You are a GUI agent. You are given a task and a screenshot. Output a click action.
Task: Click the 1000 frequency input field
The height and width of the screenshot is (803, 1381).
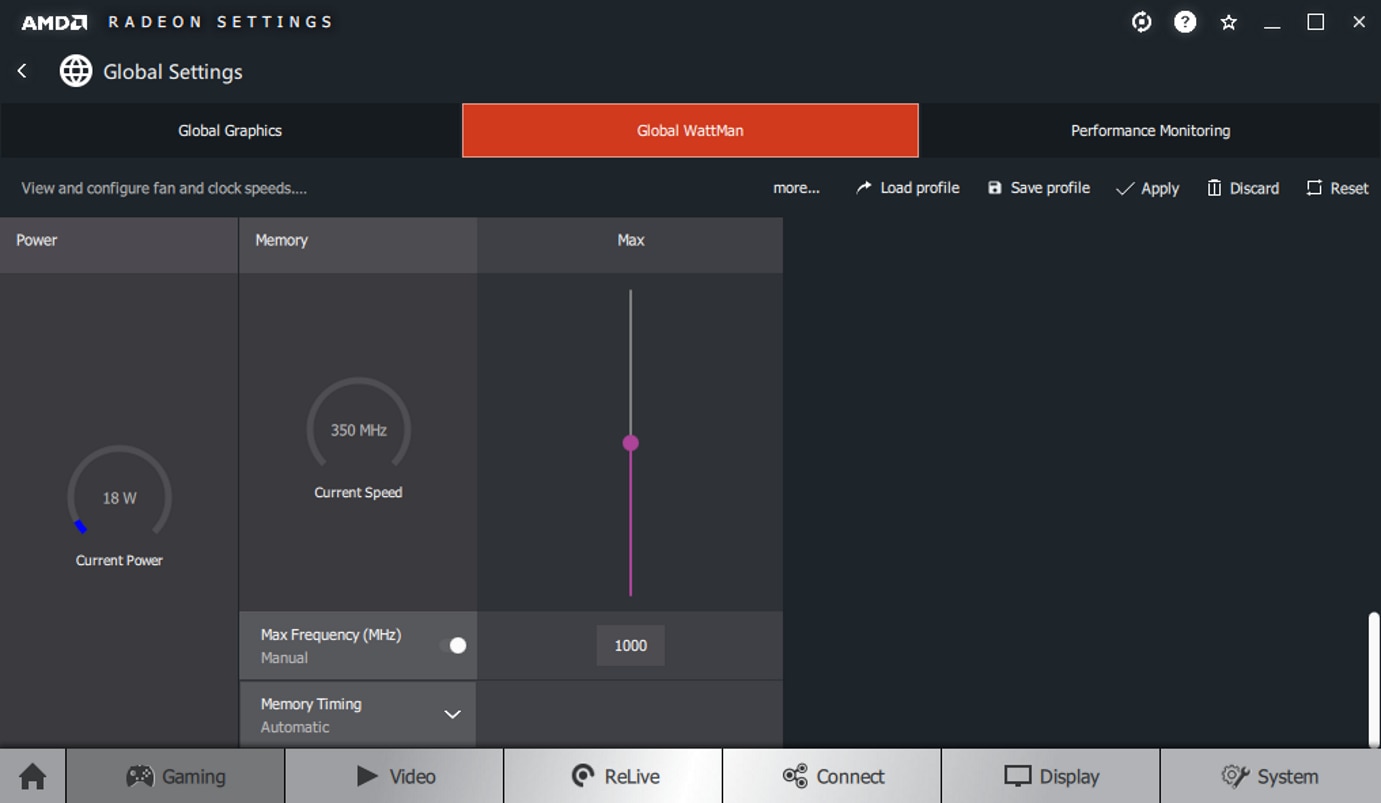(x=630, y=645)
